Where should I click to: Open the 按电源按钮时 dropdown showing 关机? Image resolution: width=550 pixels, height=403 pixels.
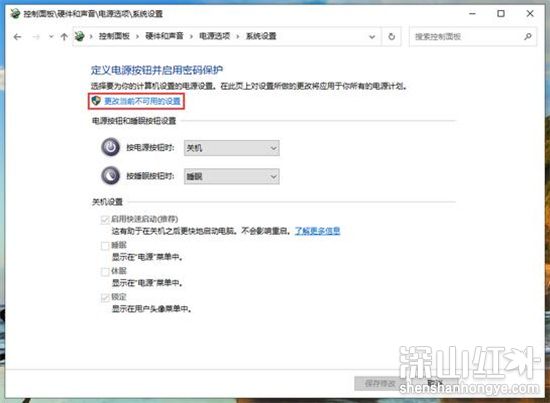tap(232, 148)
